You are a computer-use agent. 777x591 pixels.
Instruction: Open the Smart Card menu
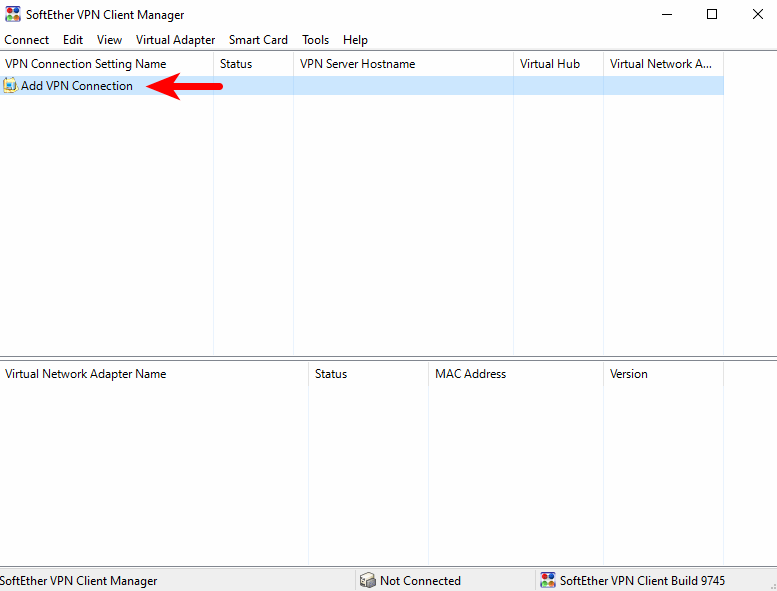(x=258, y=40)
